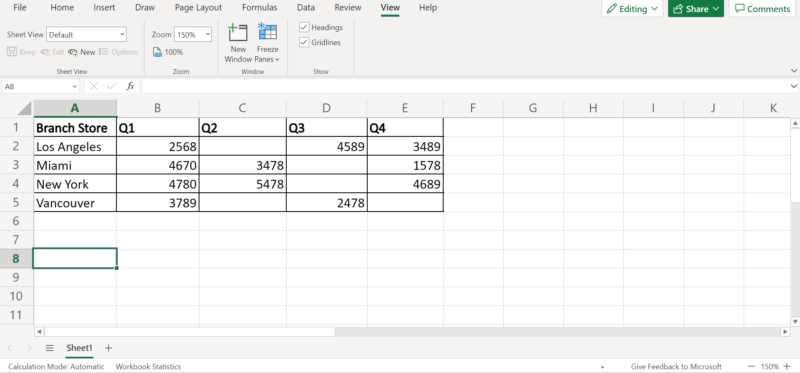Switch to the Draw tab
The height and width of the screenshot is (373, 800).
click(x=145, y=8)
